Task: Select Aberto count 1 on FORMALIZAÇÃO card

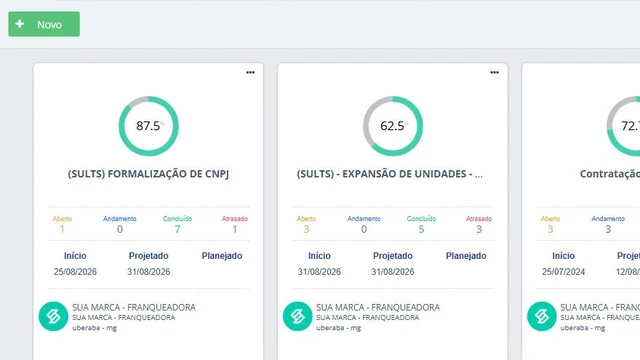Action: tap(62, 229)
